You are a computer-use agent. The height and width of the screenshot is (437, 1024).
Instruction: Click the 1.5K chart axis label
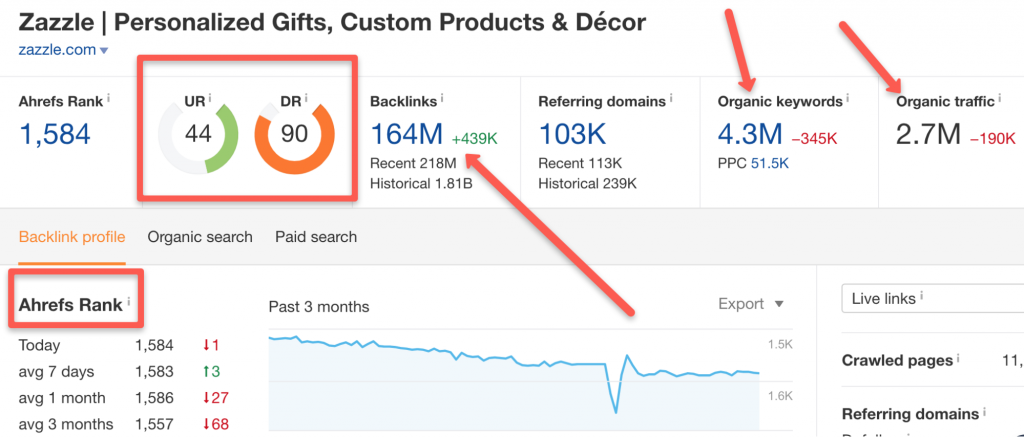(780, 345)
